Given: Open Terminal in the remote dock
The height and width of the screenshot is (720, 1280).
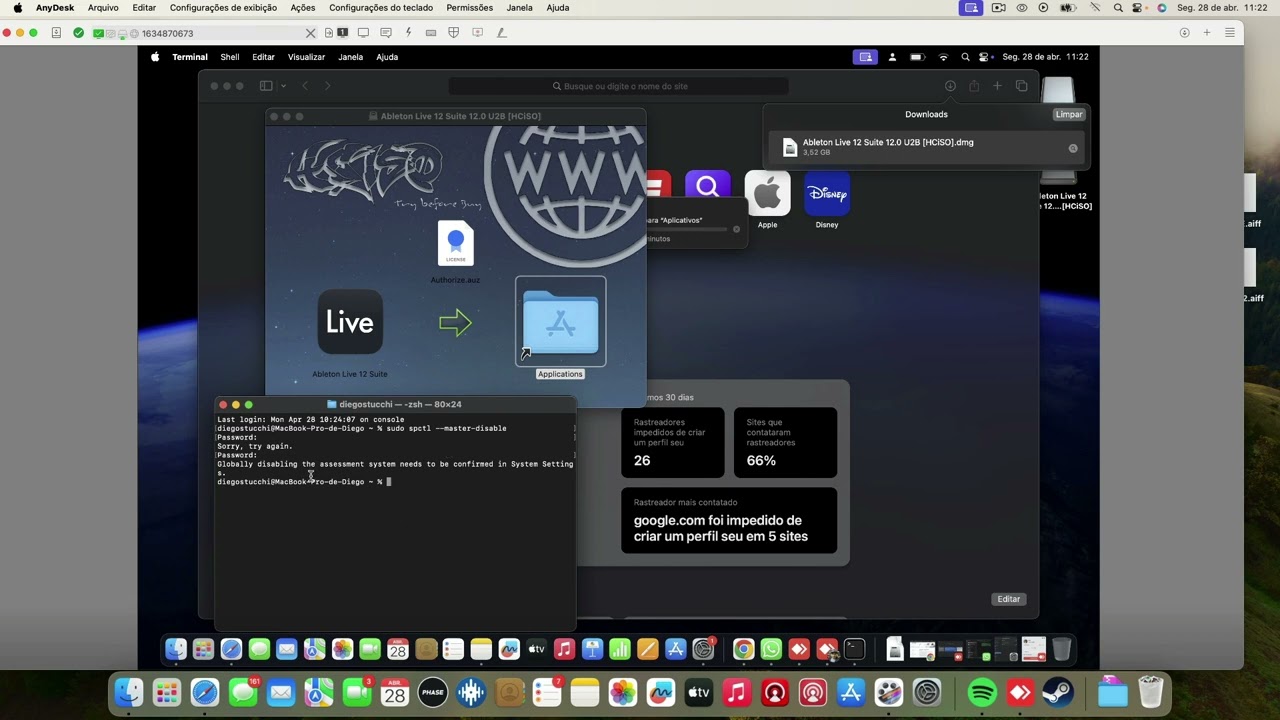Looking at the screenshot, I should pos(855,649).
